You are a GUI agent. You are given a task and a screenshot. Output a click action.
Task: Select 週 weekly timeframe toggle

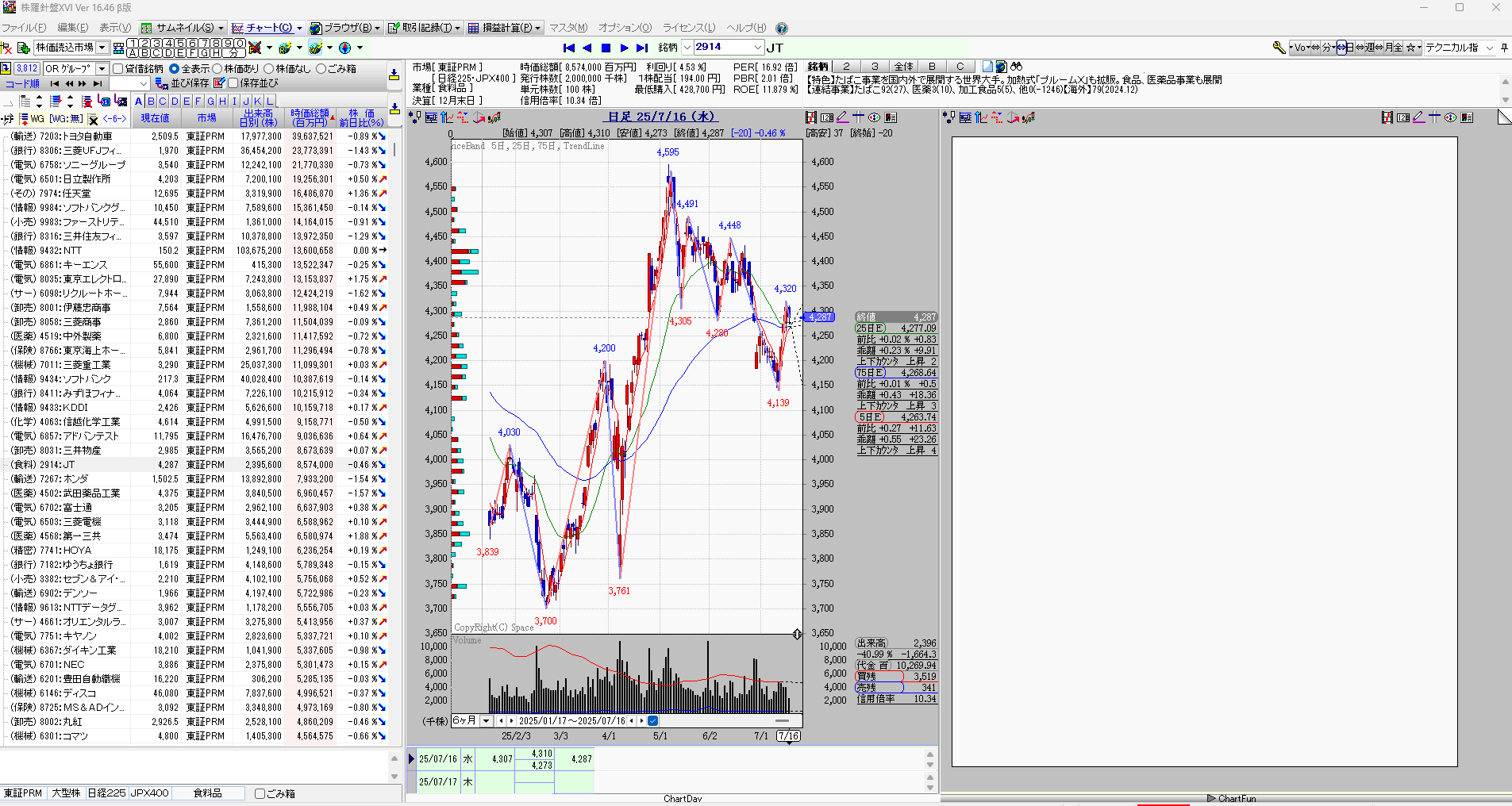point(1370,48)
